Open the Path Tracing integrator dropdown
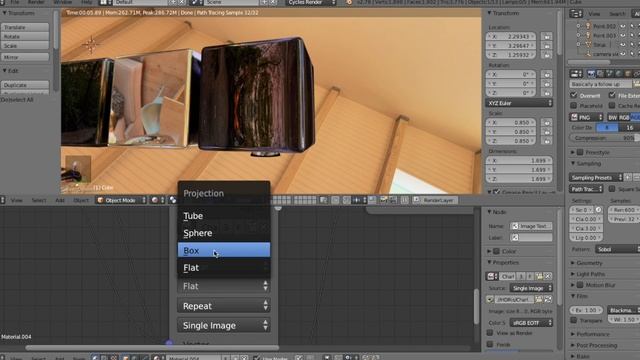 (586, 189)
